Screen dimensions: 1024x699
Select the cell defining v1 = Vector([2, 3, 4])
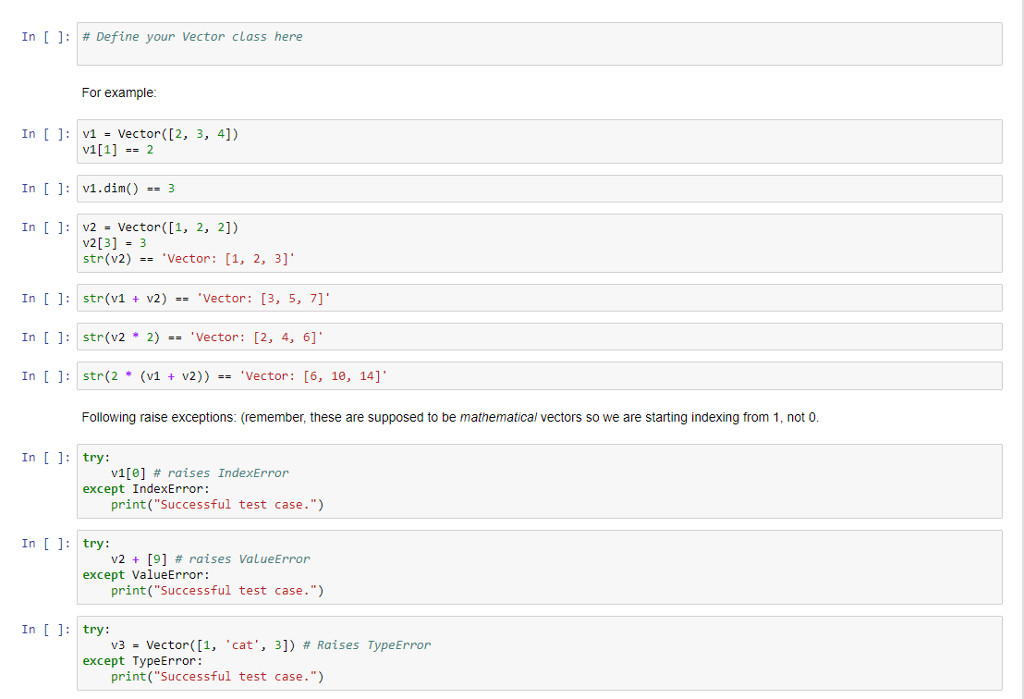[300, 141]
